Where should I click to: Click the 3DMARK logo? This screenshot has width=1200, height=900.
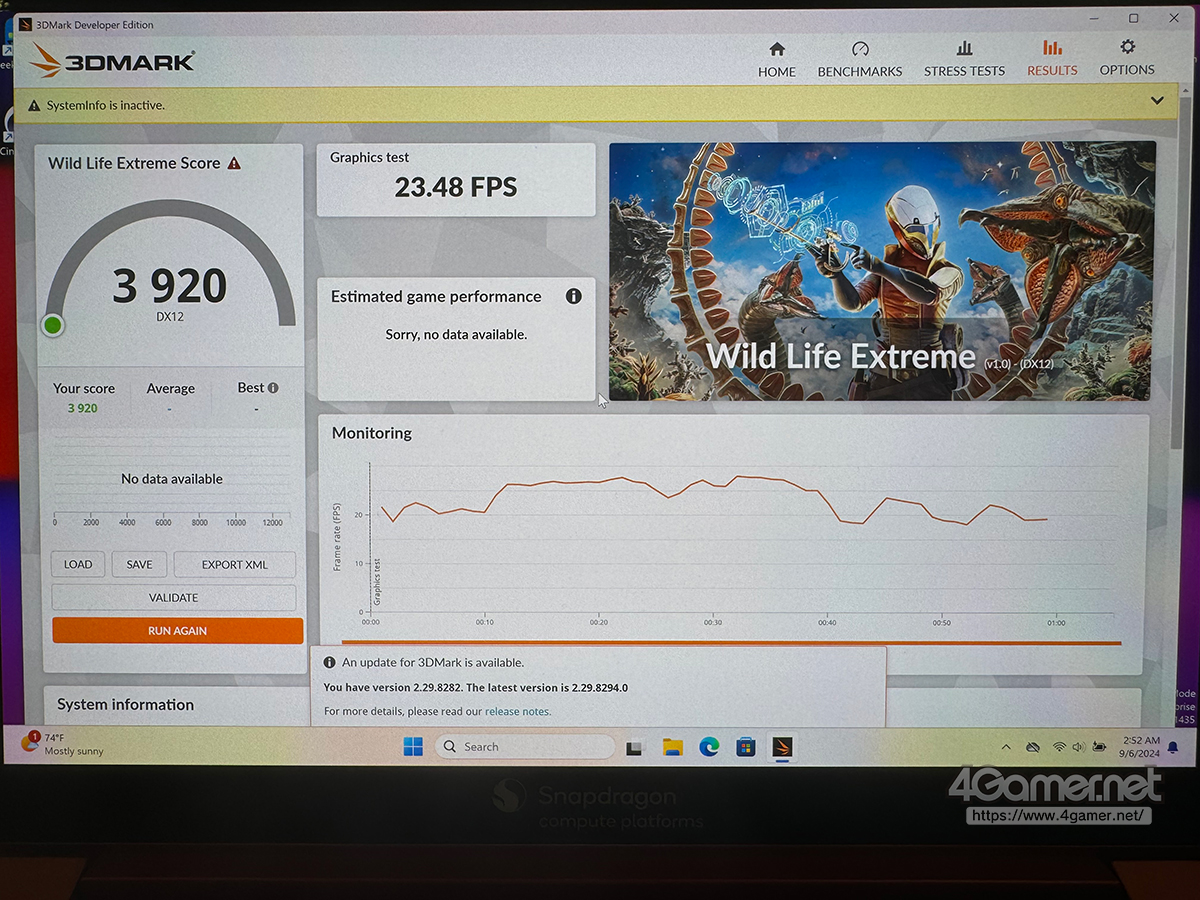click(112, 60)
